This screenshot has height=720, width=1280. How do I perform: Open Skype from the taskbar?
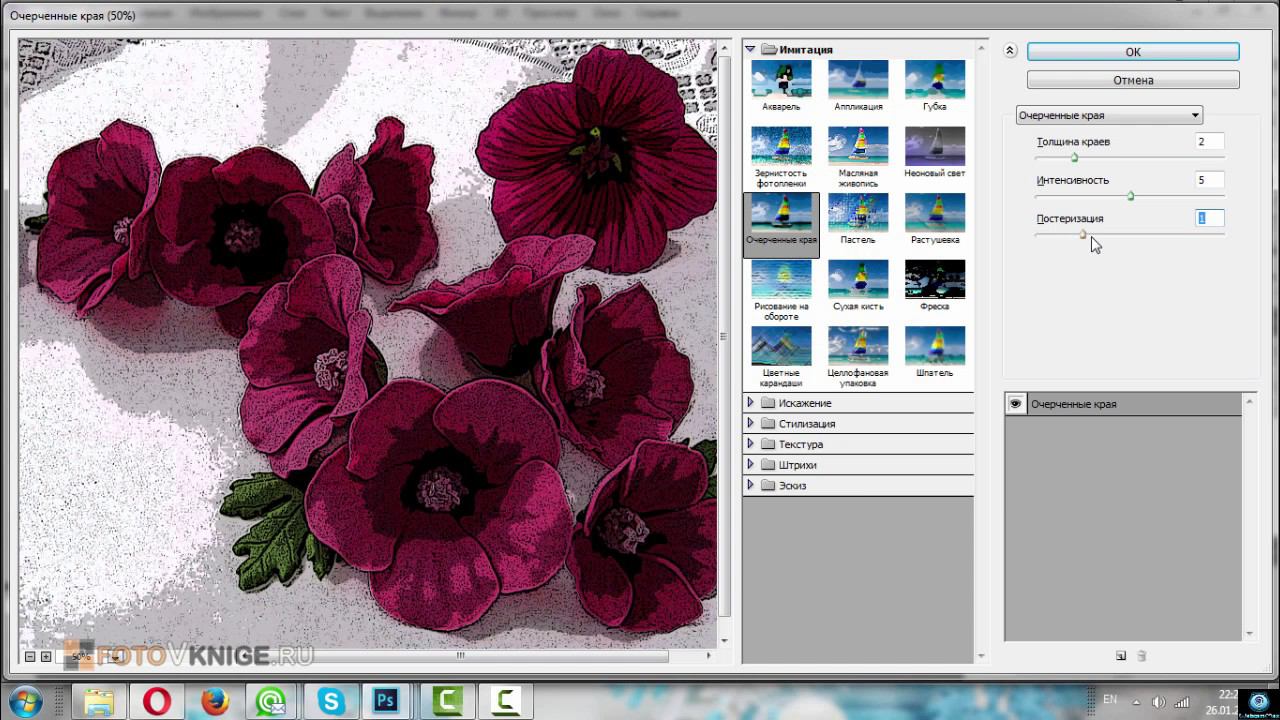pyautogui.click(x=329, y=701)
